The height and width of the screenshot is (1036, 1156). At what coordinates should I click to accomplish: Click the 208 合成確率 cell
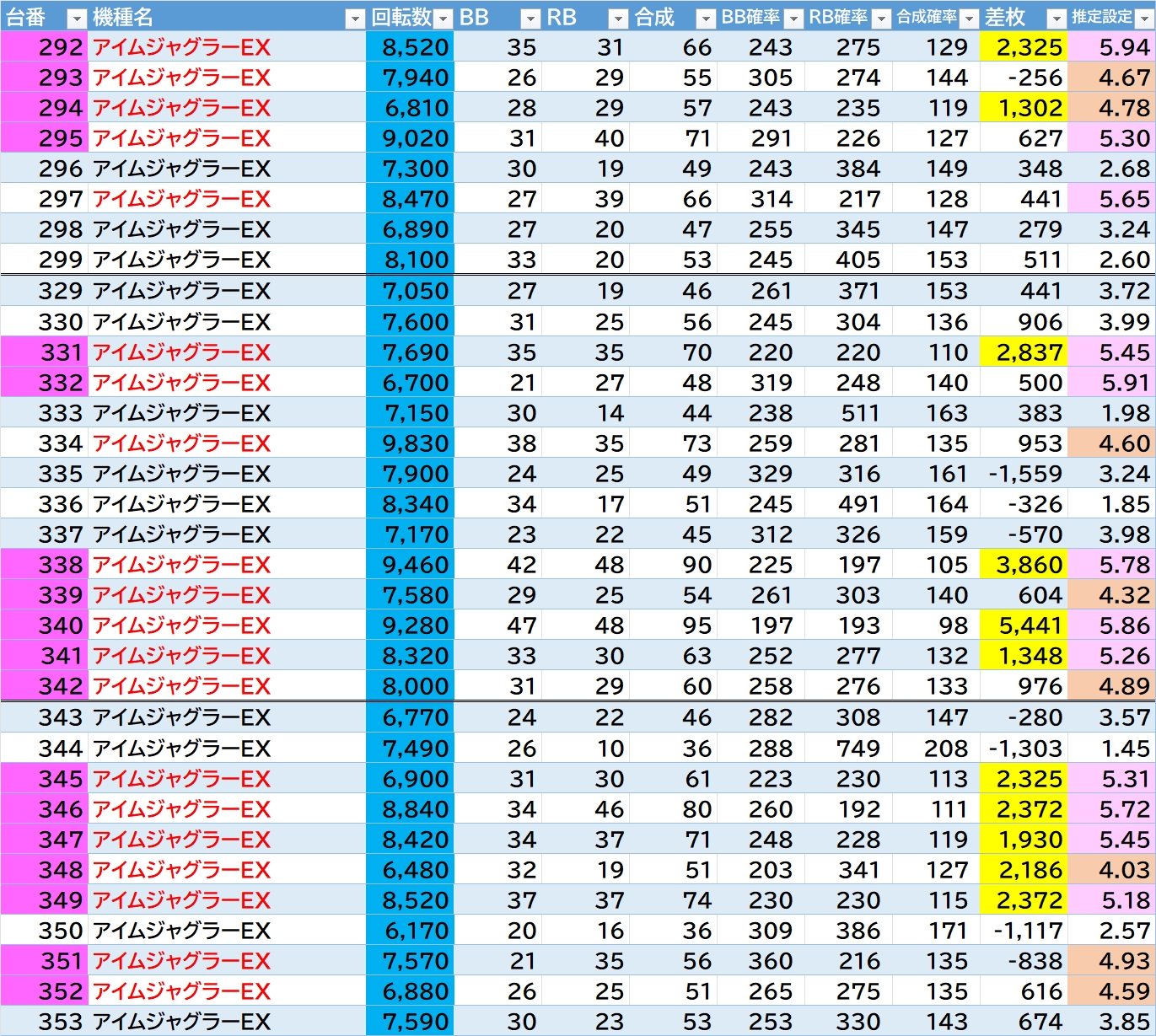[936, 749]
